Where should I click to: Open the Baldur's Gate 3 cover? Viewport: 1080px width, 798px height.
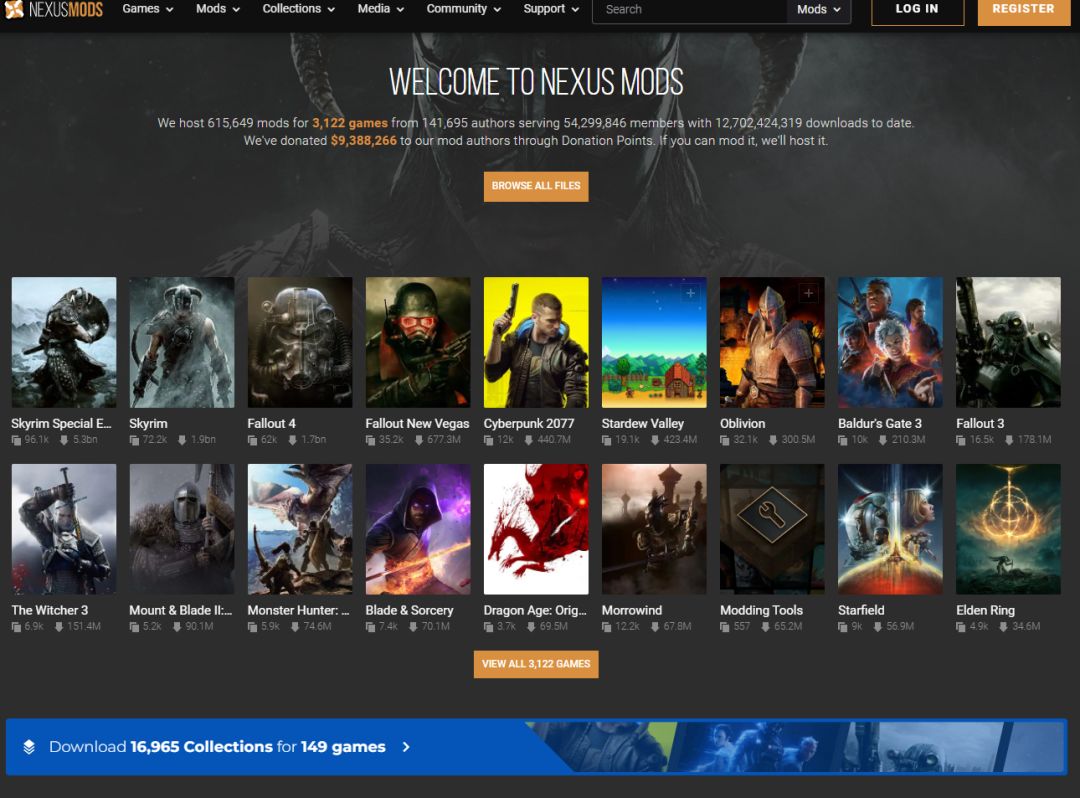point(890,342)
